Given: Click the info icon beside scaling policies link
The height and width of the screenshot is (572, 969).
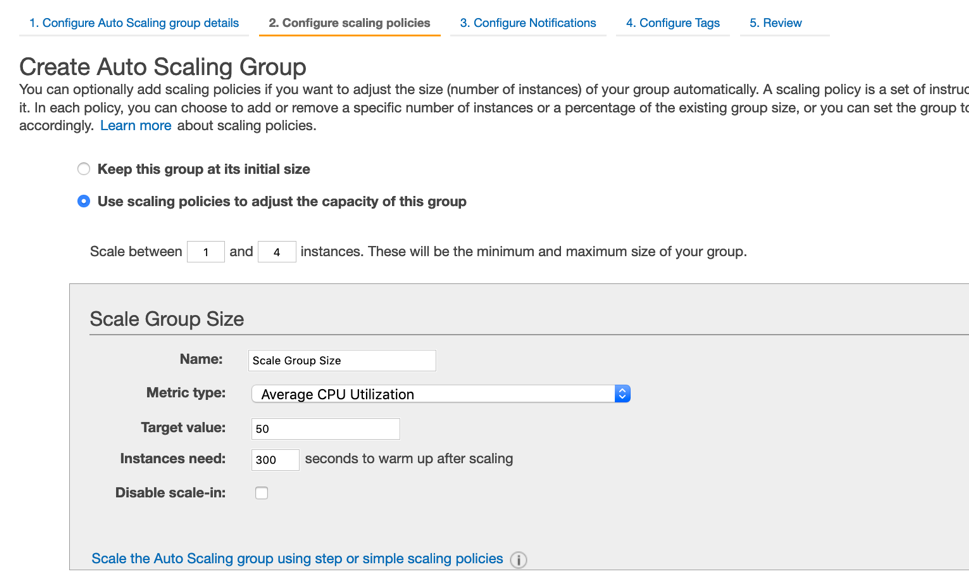Looking at the screenshot, I should click(518, 560).
